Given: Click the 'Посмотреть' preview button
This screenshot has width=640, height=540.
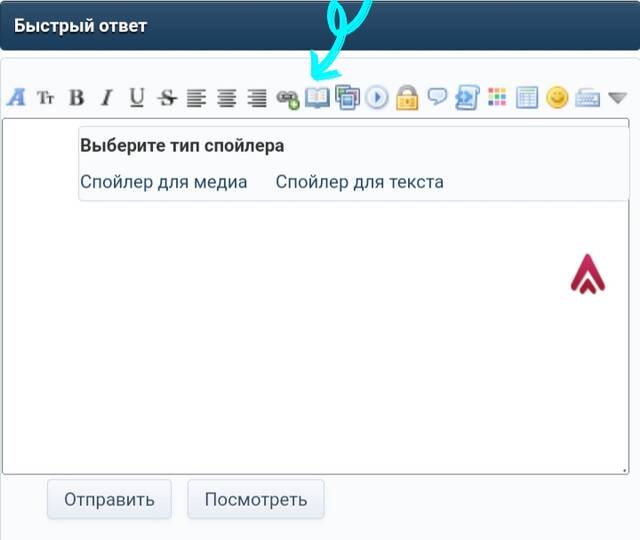Looking at the screenshot, I should click(256, 499).
